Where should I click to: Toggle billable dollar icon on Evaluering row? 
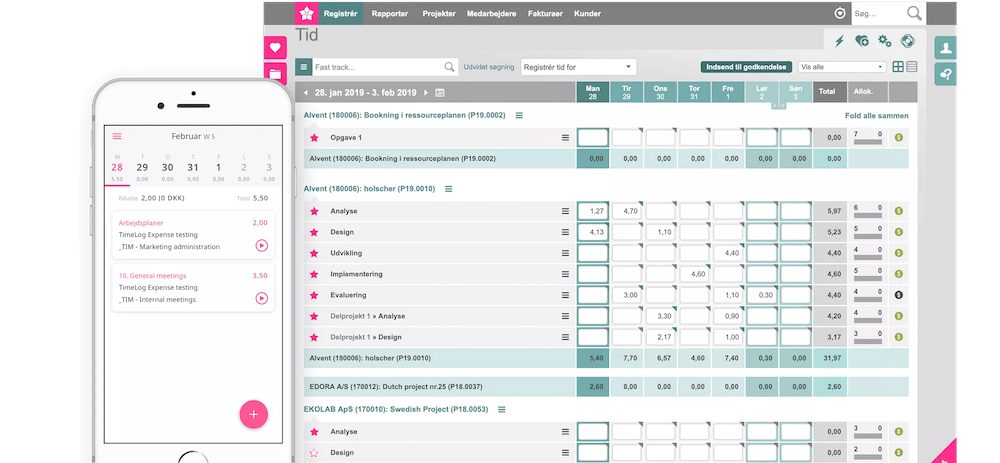[x=898, y=295]
